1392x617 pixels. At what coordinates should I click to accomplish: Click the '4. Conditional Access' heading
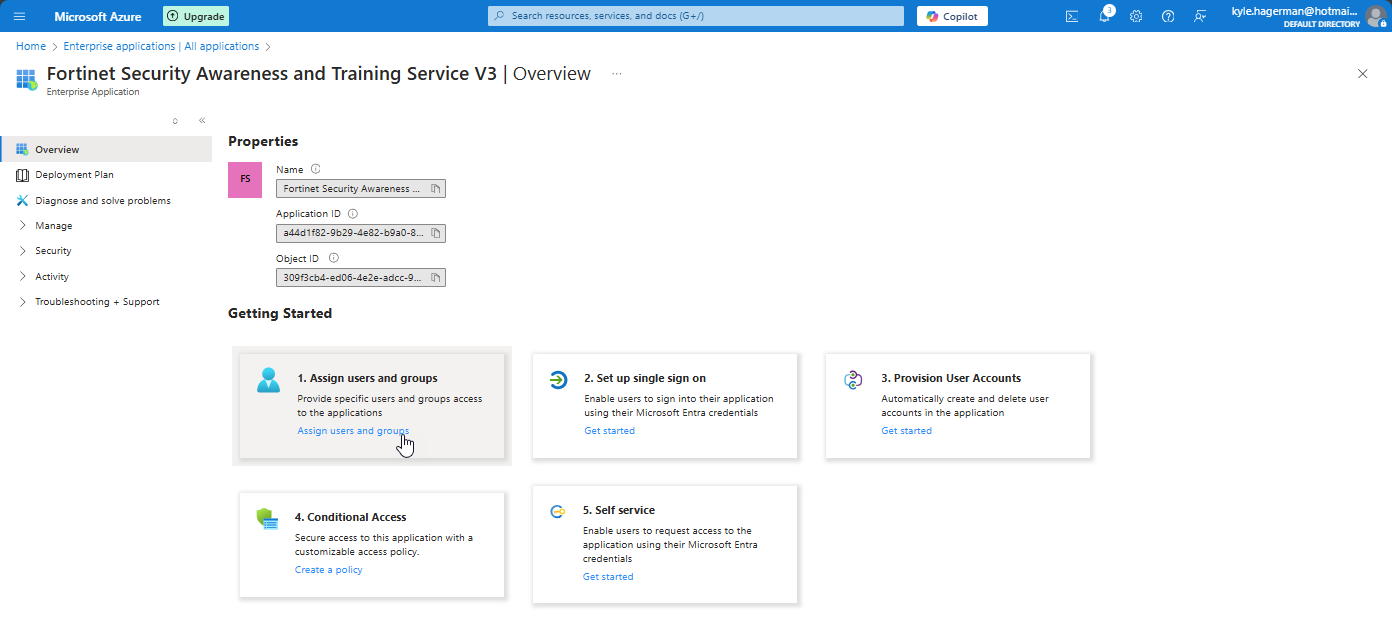point(350,518)
